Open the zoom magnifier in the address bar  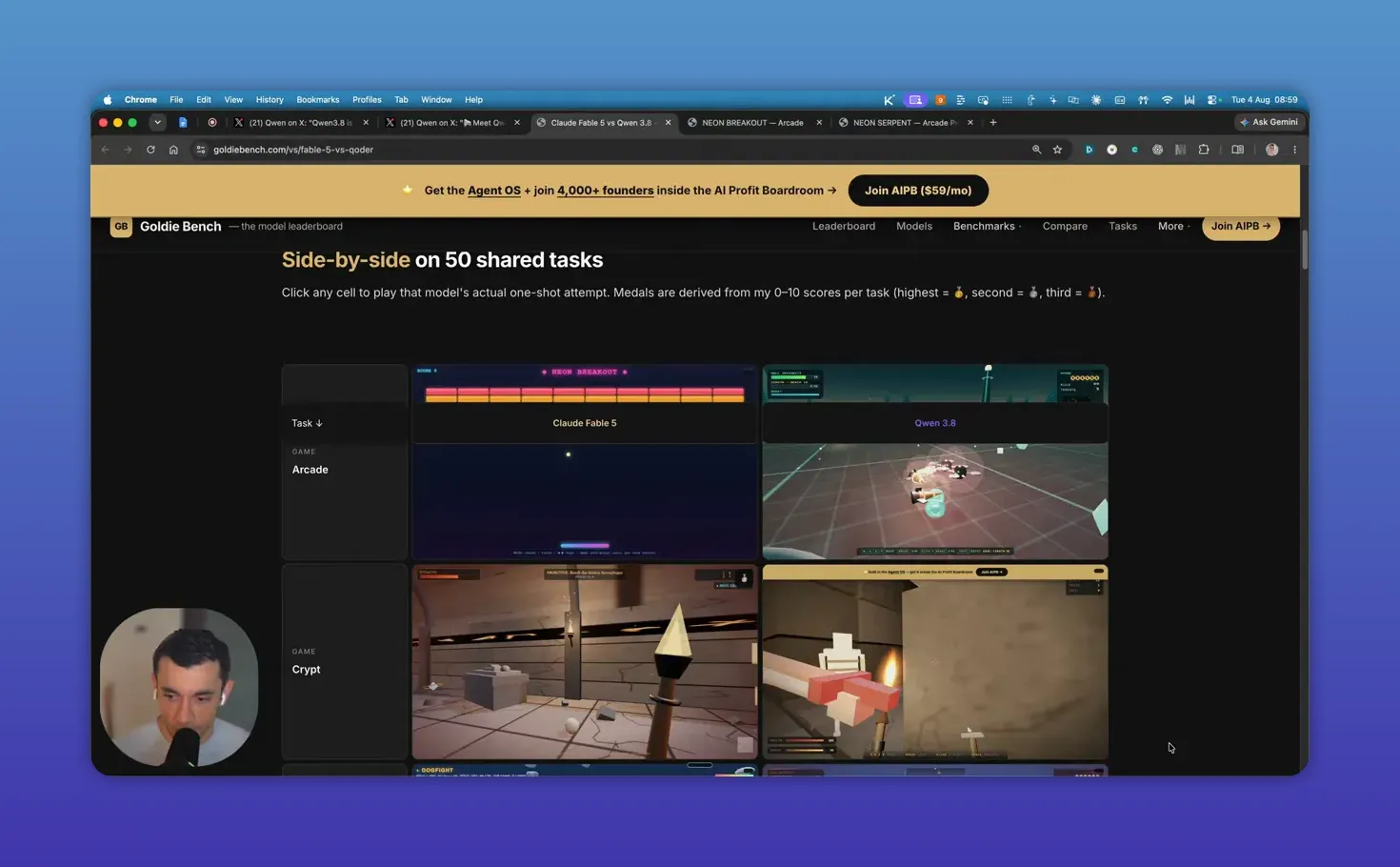[1036, 150]
